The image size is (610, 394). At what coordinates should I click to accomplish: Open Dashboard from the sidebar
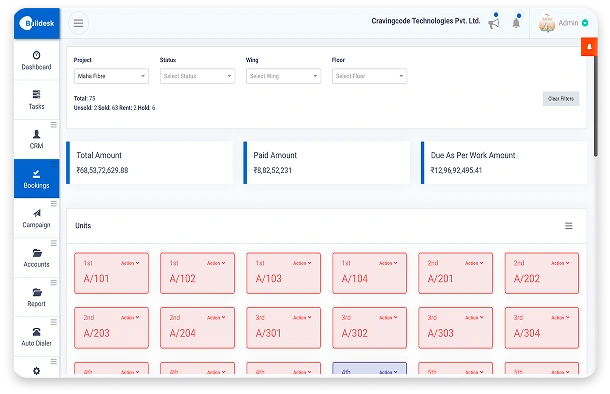click(36, 60)
